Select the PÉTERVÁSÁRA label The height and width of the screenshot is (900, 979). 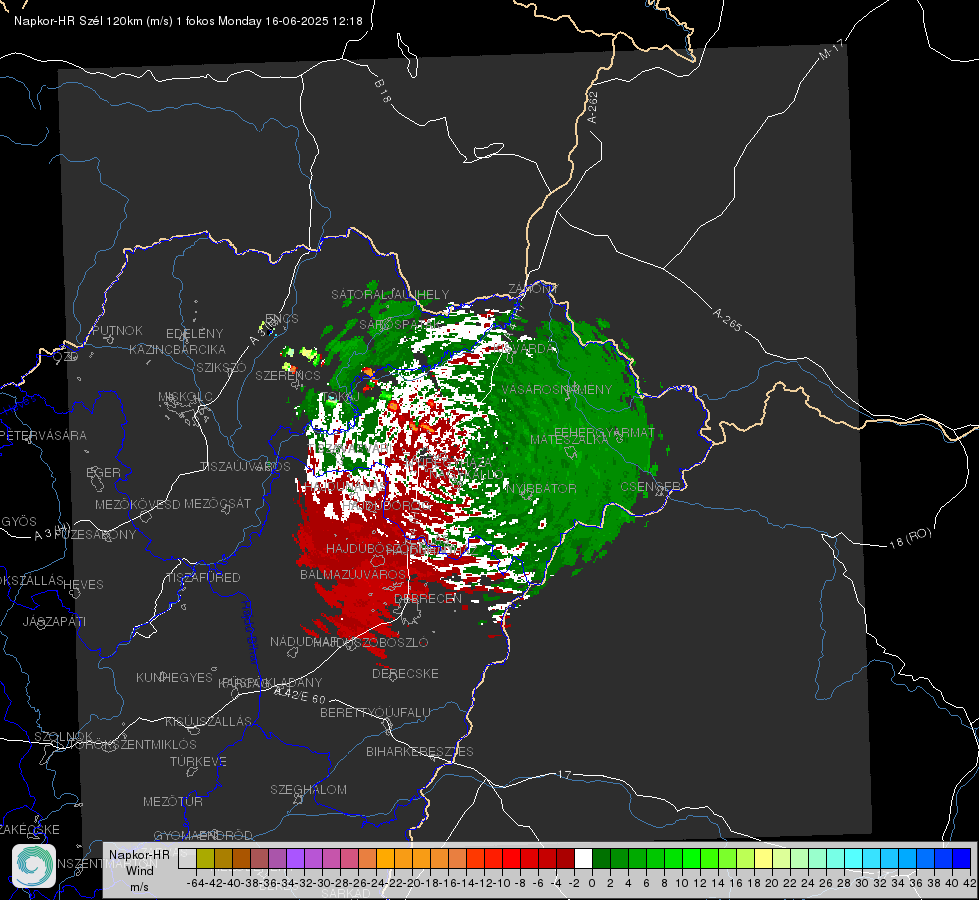[x=44, y=435]
